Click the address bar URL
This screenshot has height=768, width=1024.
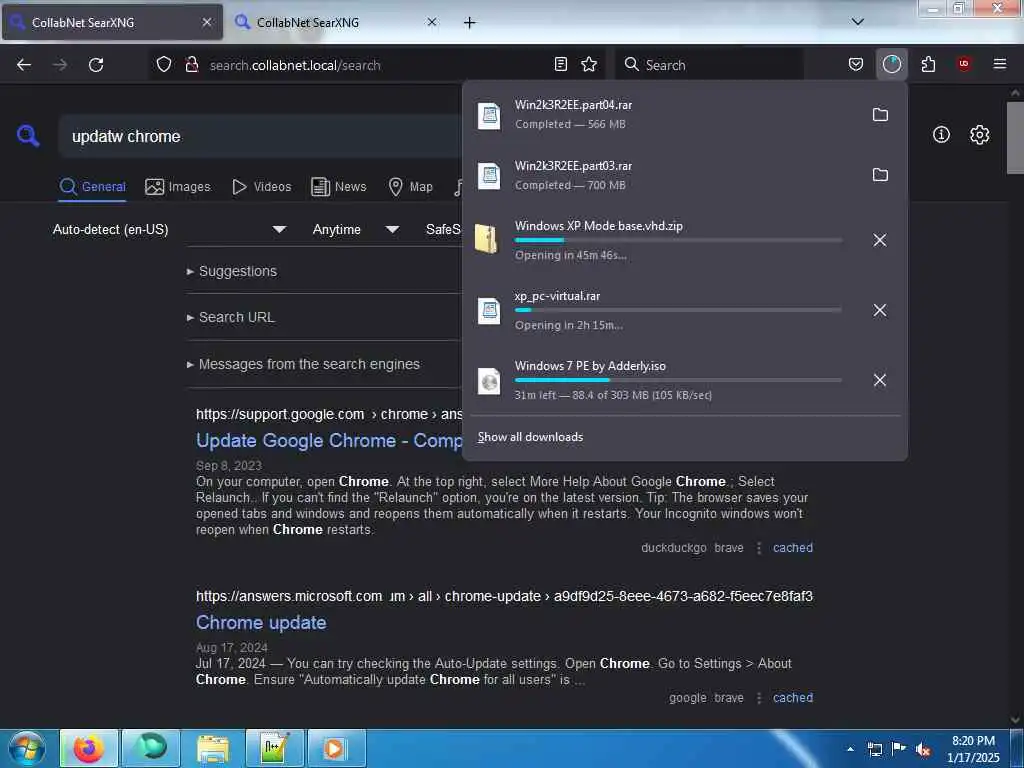[295, 65]
